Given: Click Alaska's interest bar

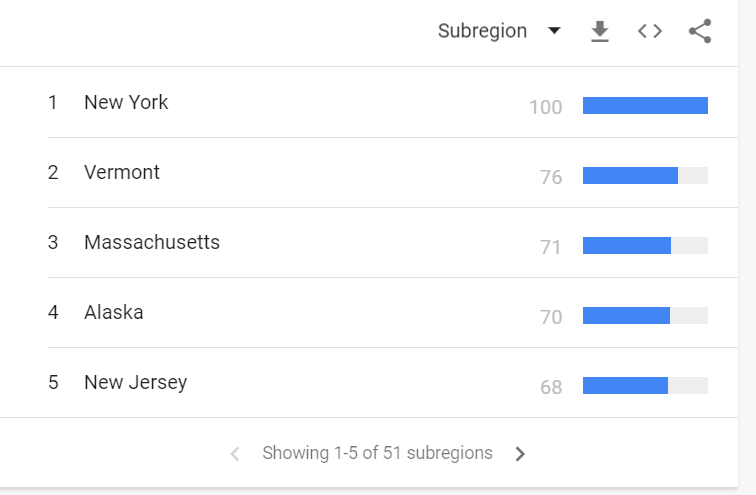Looking at the screenshot, I should click(645, 315).
